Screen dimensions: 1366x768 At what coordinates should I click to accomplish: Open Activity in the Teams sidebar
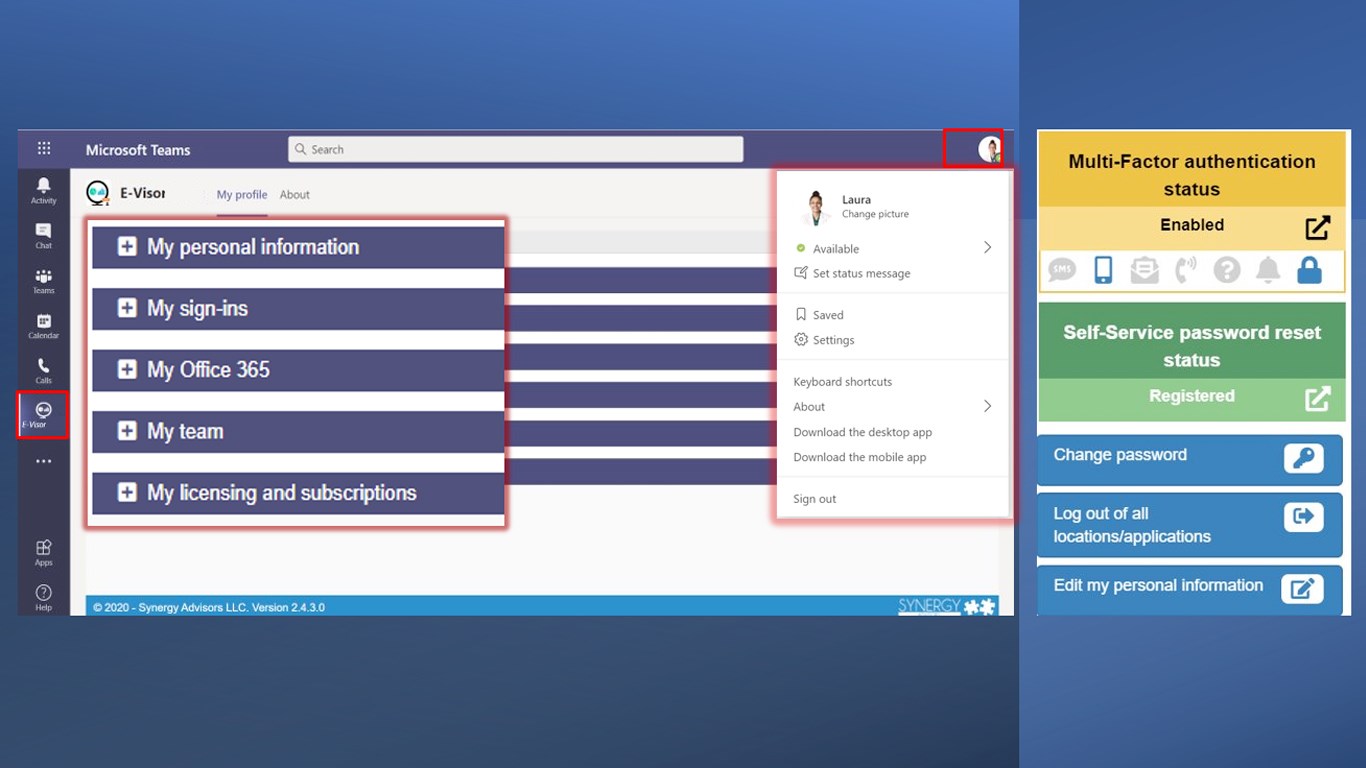tap(44, 190)
